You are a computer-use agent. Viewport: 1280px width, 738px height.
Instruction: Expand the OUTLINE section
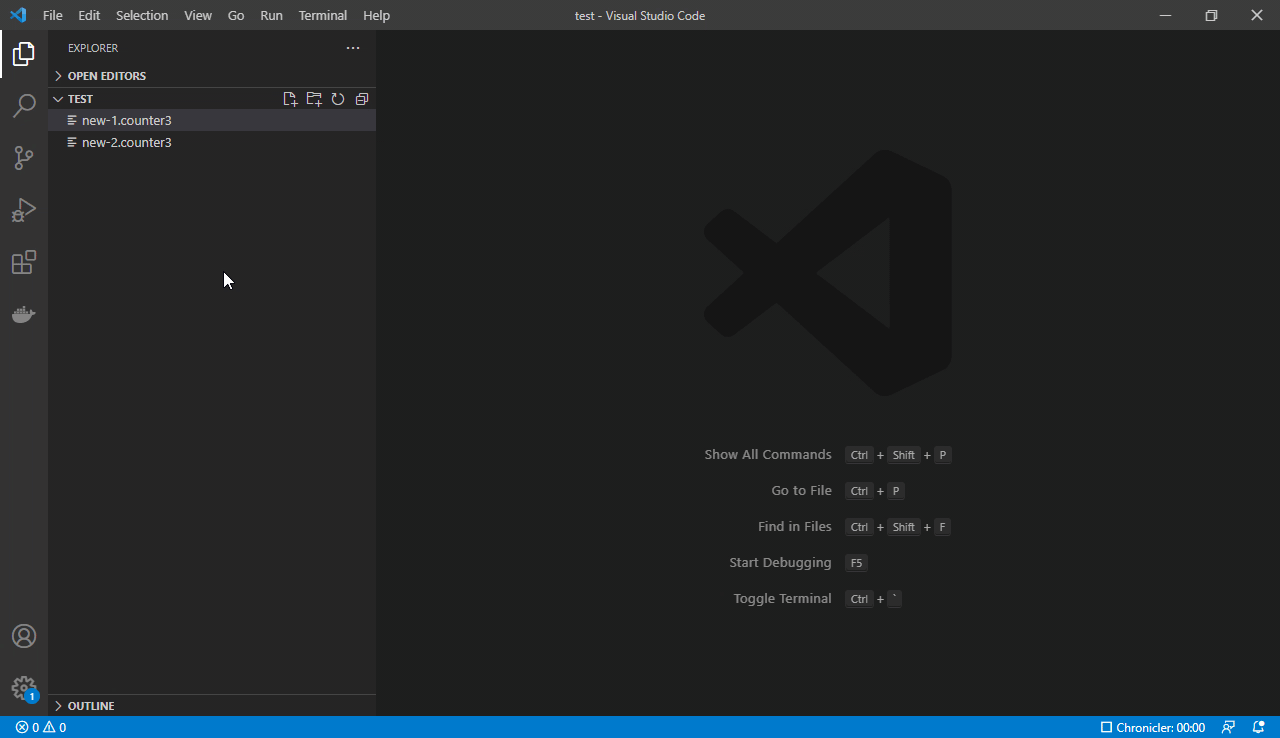point(212,706)
